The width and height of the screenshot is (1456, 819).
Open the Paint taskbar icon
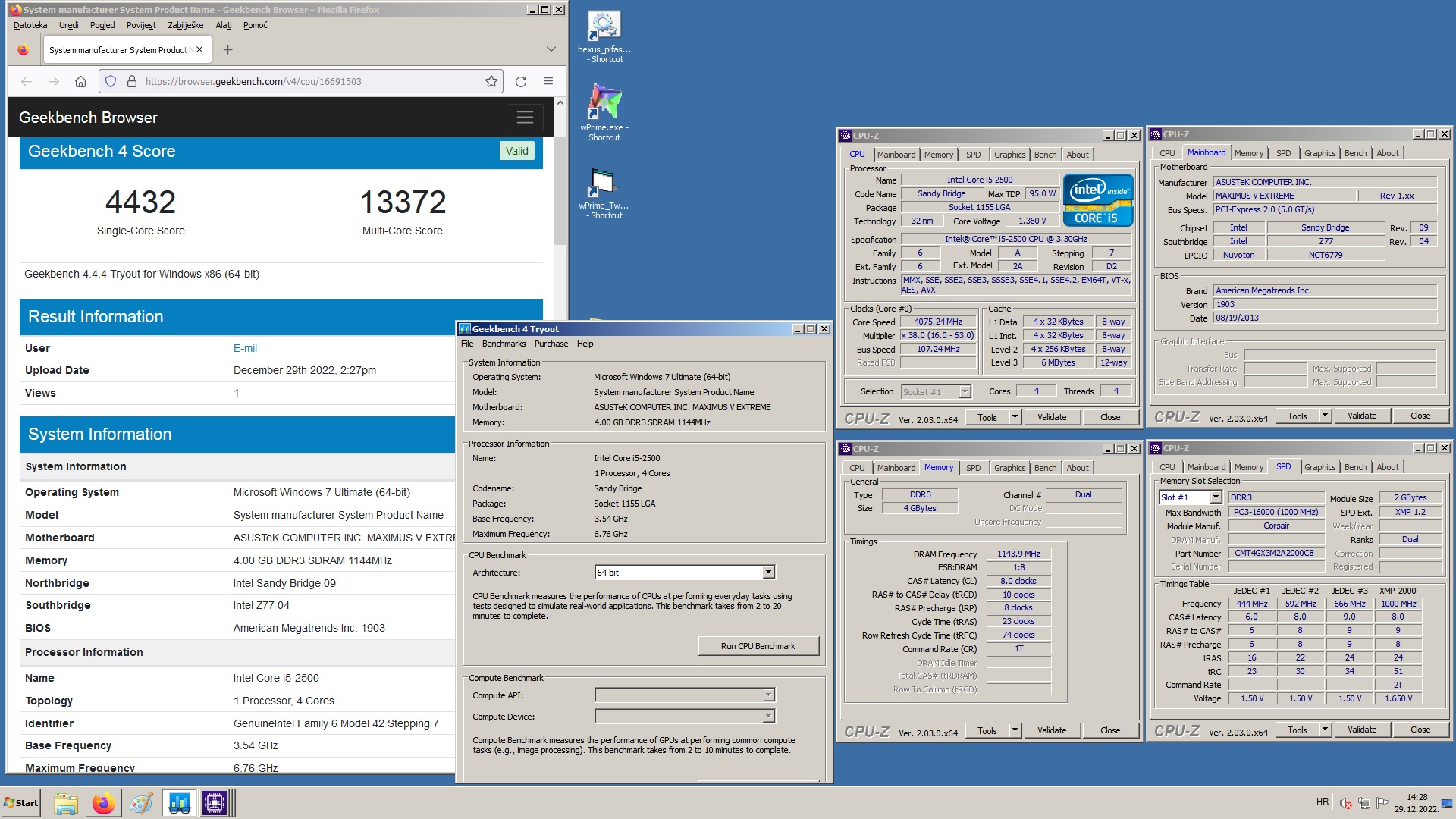click(141, 803)
